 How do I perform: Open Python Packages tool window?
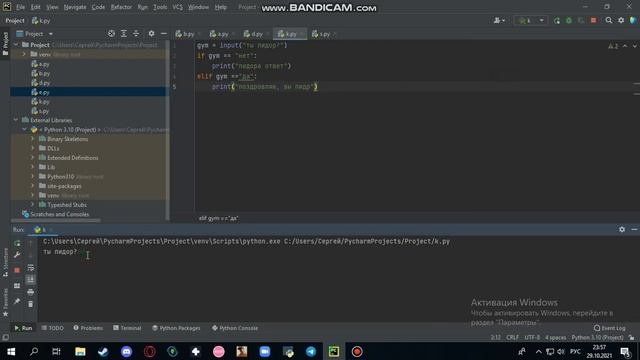point(176,328)
